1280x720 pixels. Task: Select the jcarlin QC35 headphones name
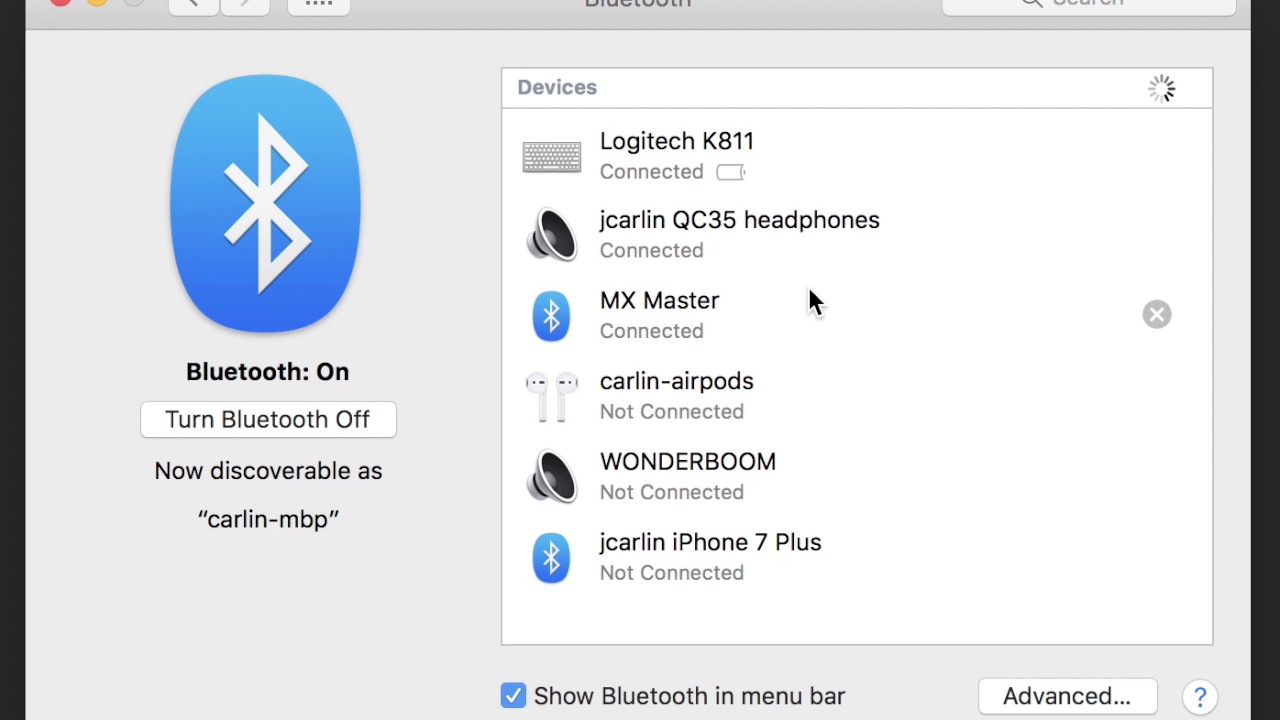point(740,220)
